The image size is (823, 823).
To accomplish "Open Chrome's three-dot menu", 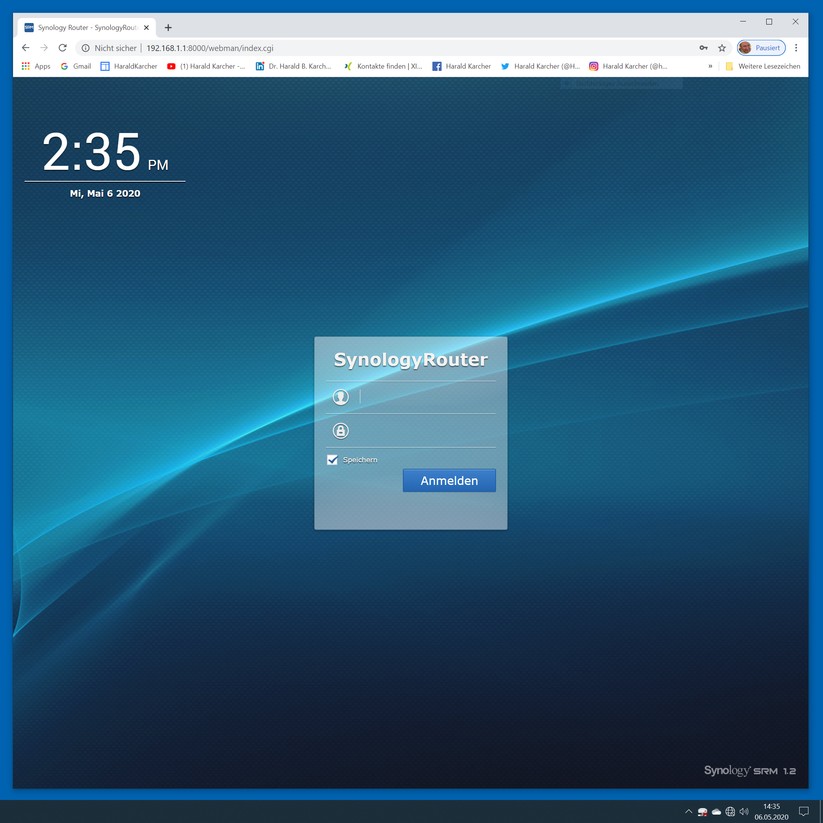I will pyautogui.click(x=796, y=48).
